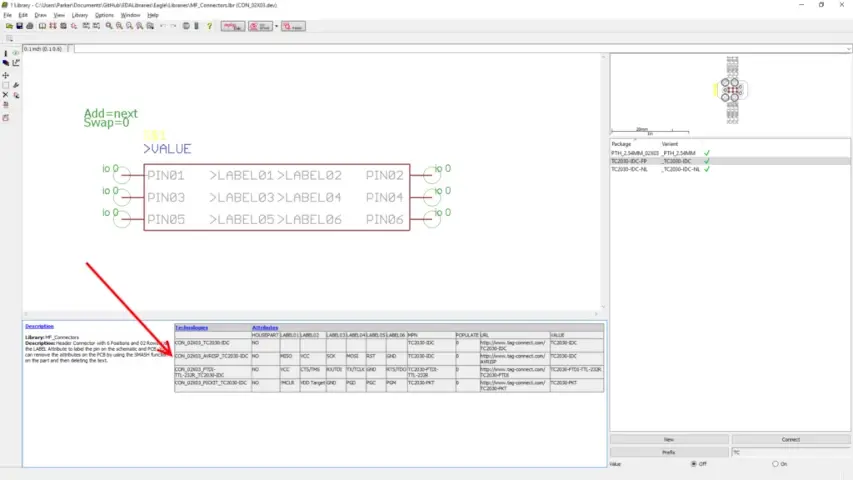The height and width of the screenshot is (480, 853).
Task: Set the Value option to Off
Action: 694,464
